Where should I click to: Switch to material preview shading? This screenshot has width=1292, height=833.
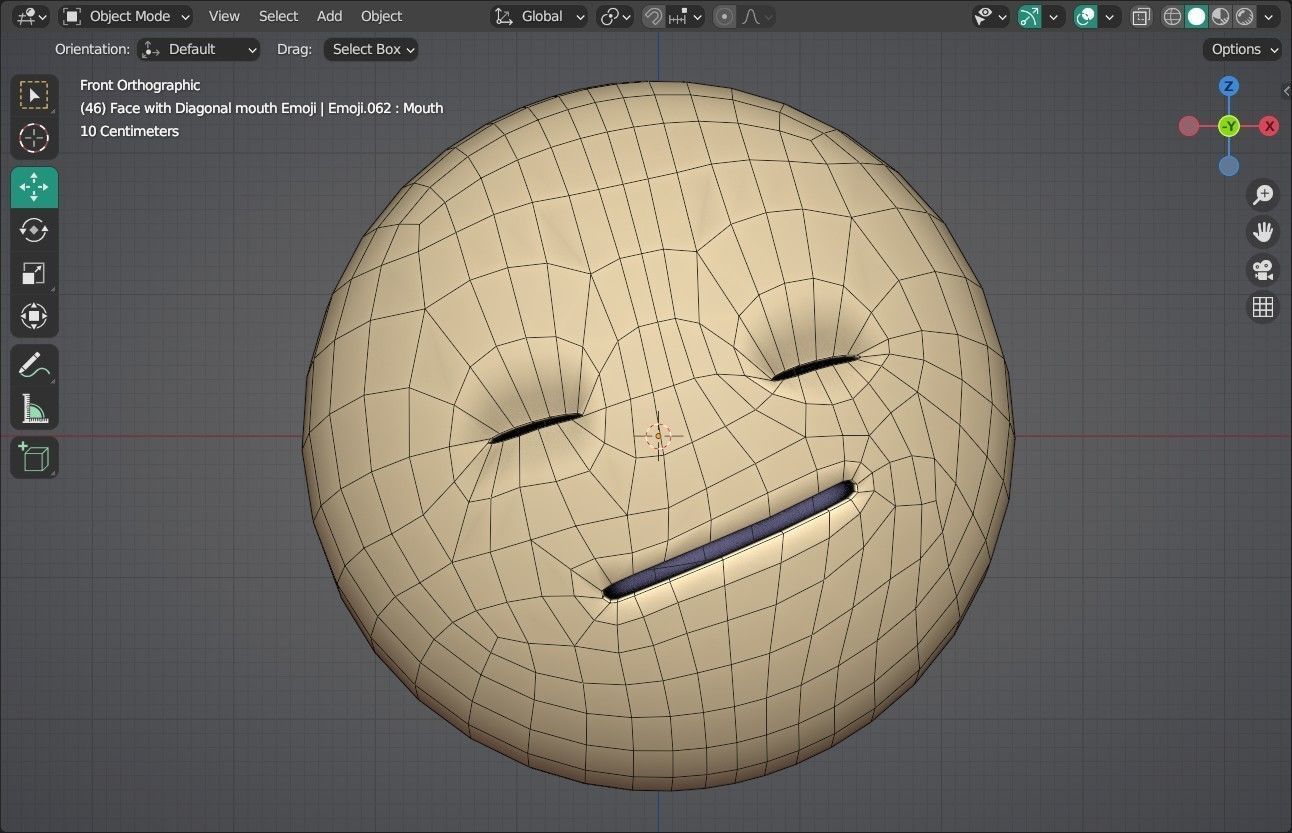(1220, 16)
